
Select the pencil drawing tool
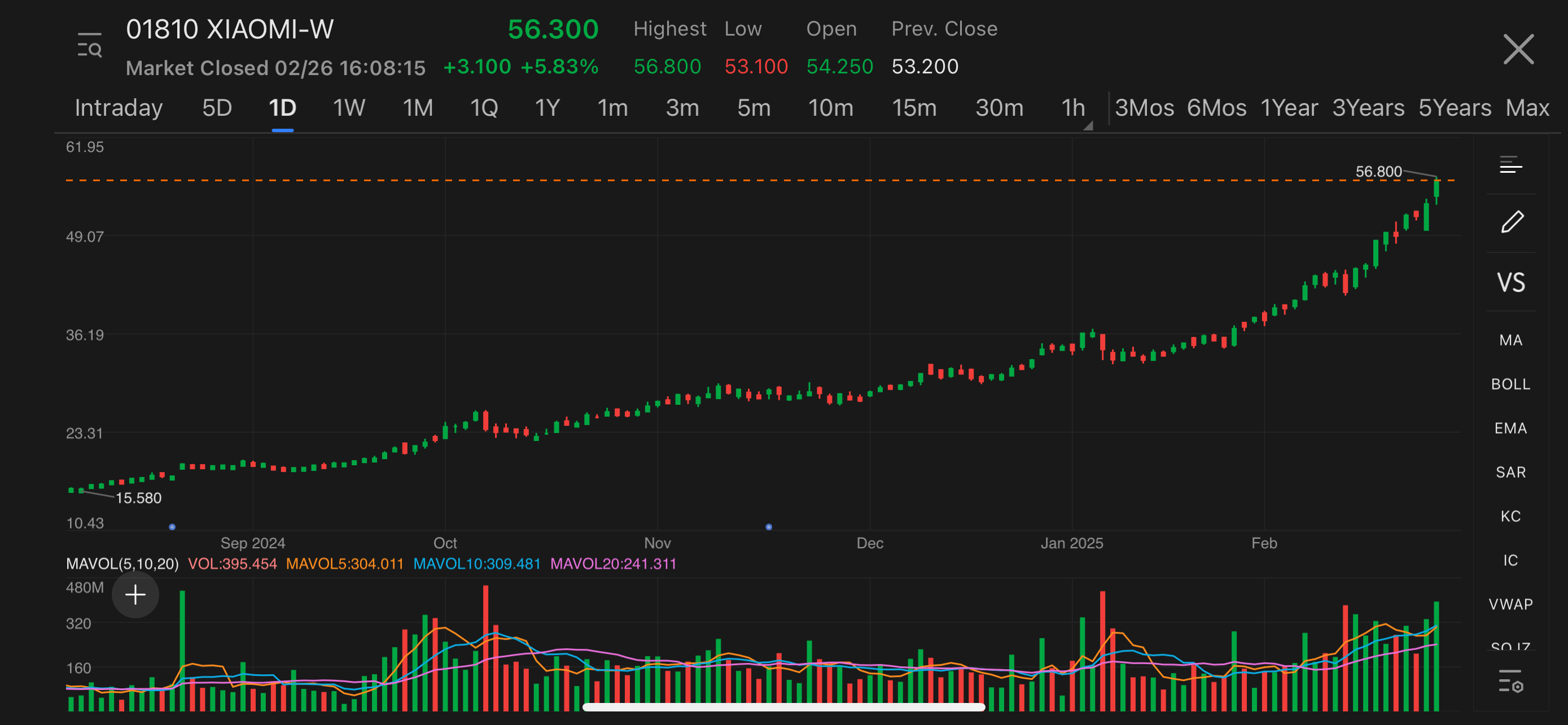(1512, 222)
